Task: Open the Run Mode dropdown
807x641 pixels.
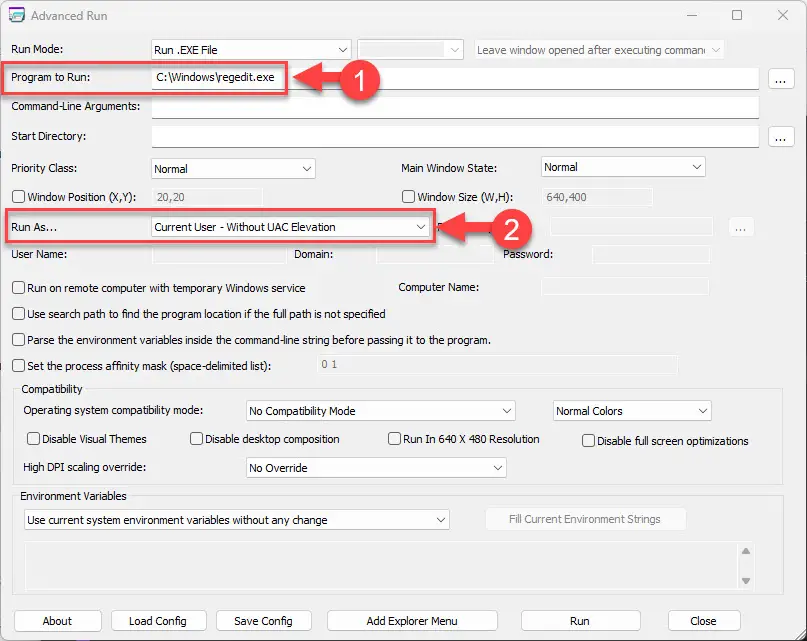Action: point(251,50)
